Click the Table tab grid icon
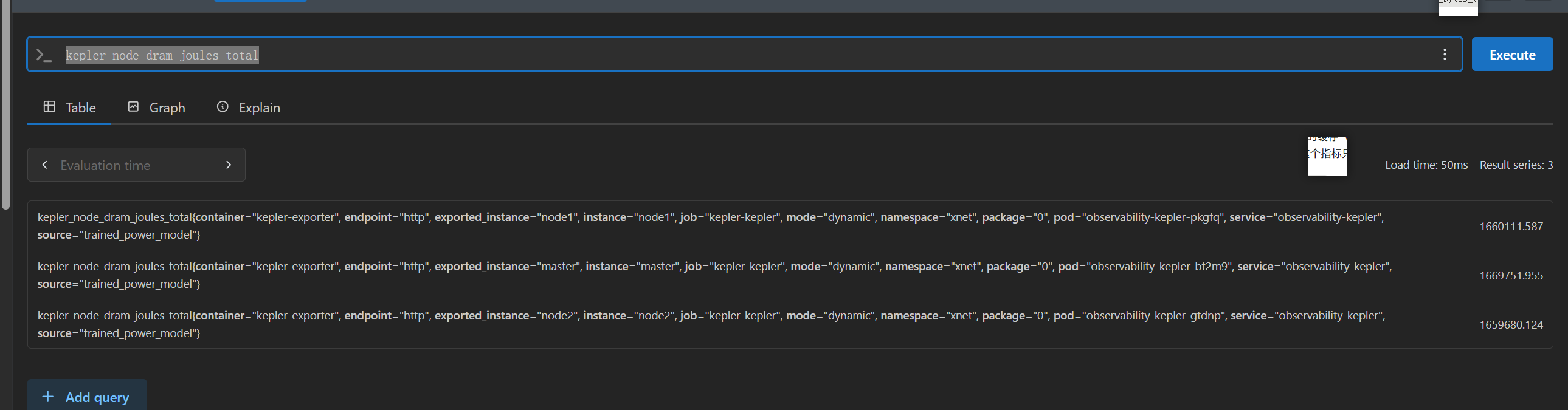Image resolution: width=1568 pixels, height=410 pixels. (x=49, y=107)
